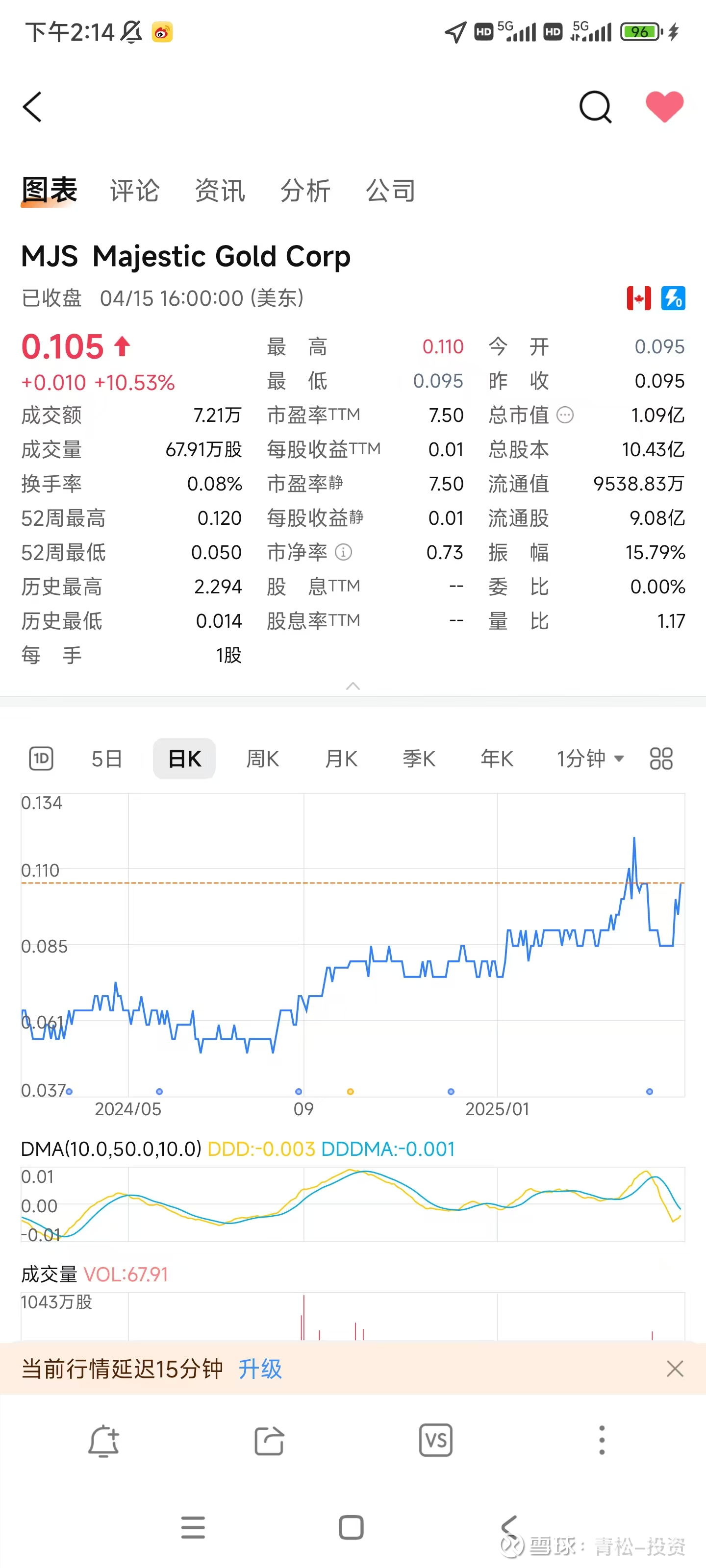Click the 升级 upgrade link
Viewport: 706px width, 1568px height.
(x=260, y=1369)
